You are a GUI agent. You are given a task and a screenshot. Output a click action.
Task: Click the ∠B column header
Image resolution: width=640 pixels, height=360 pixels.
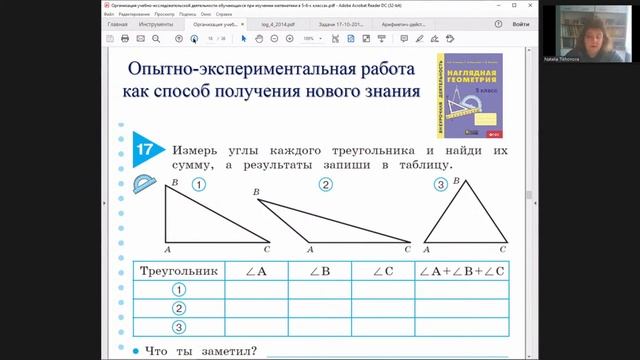[320, 271]
